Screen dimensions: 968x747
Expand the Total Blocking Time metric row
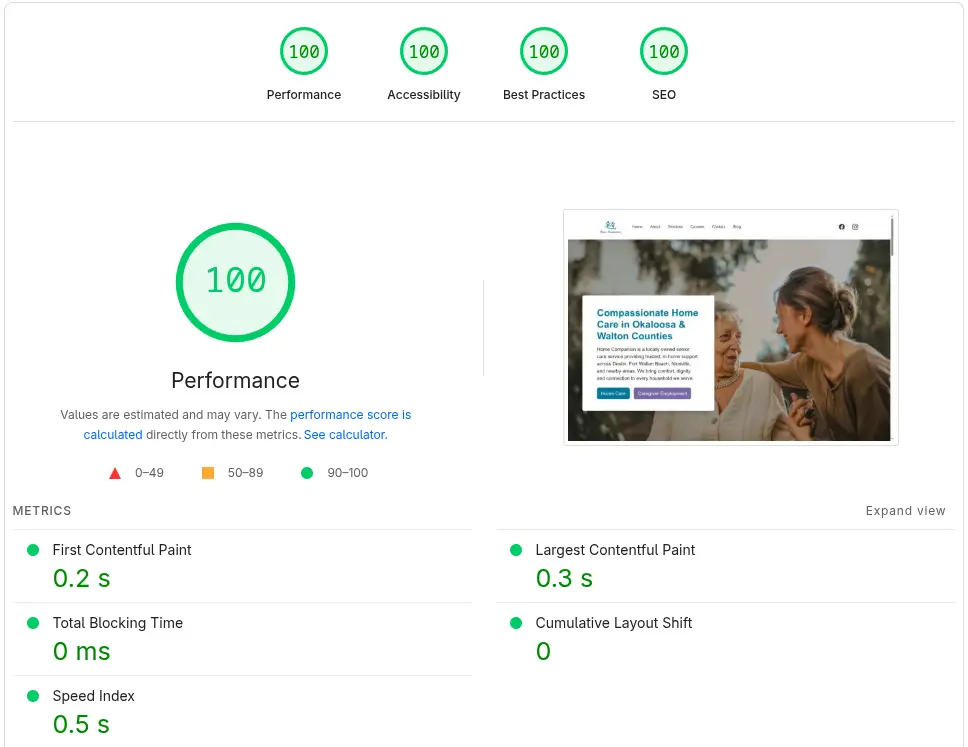[118, 622]
